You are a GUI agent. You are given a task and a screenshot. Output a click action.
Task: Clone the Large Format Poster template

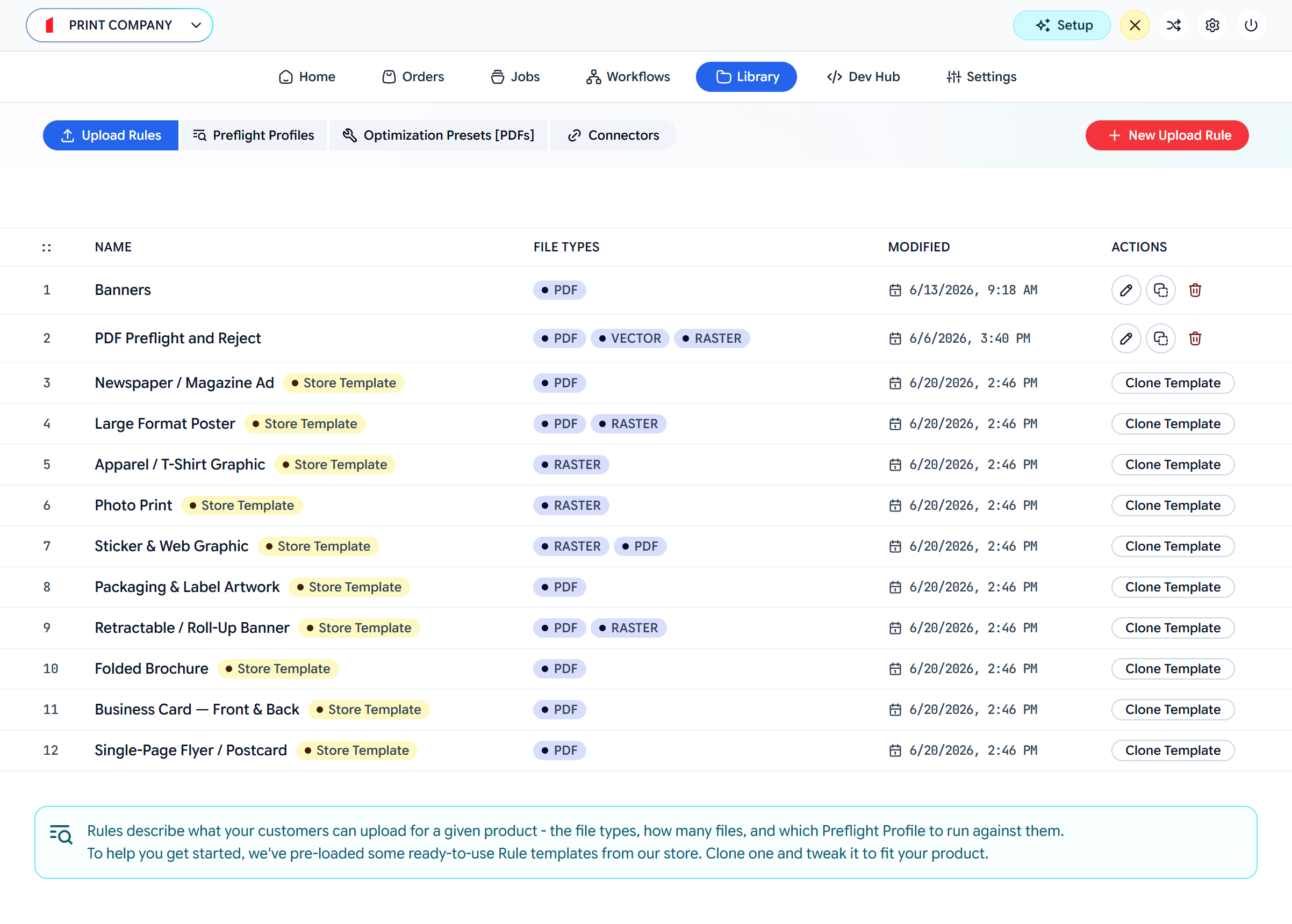(1173, 424)
